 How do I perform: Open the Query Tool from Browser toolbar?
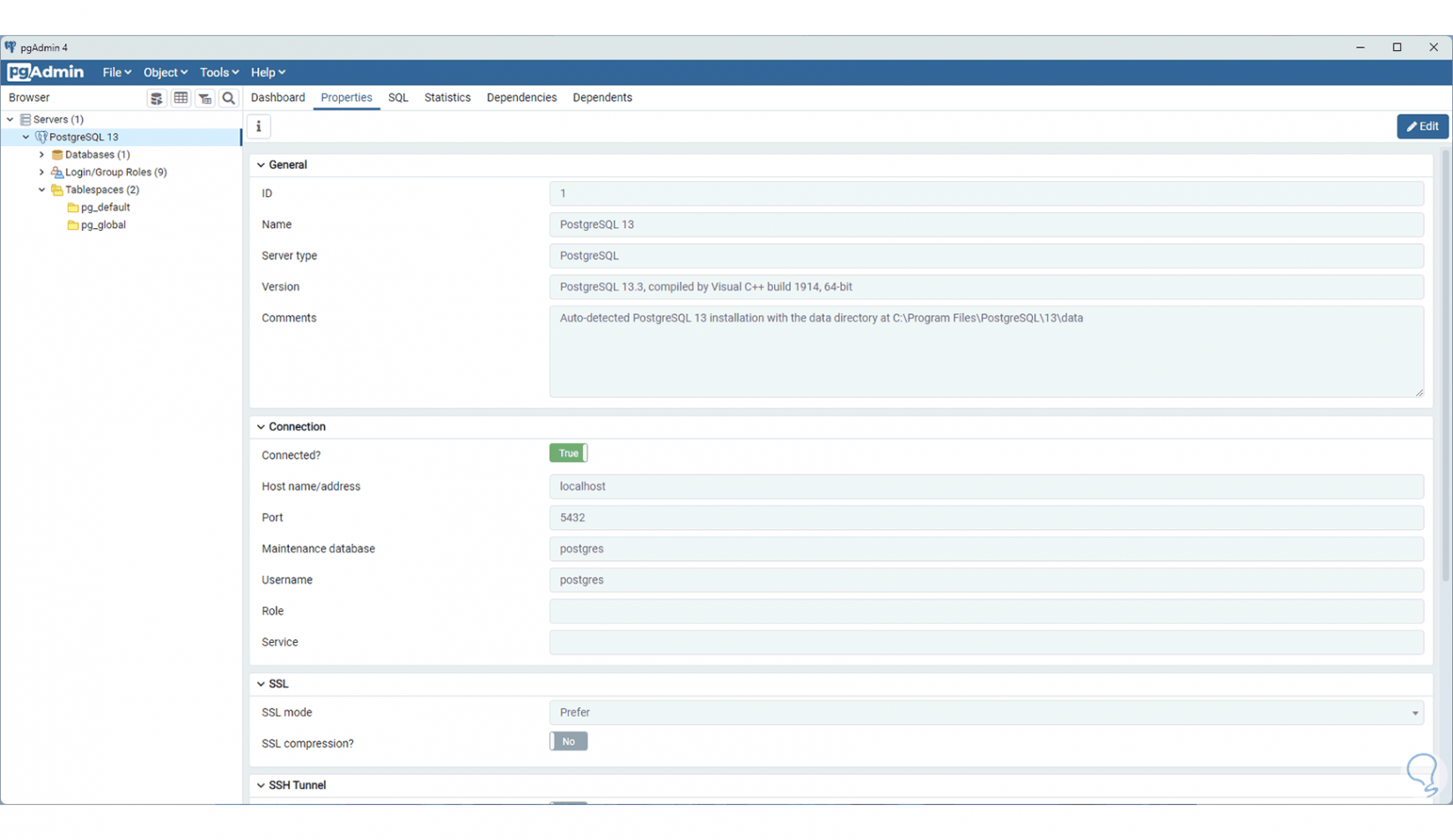coord(156,98)
